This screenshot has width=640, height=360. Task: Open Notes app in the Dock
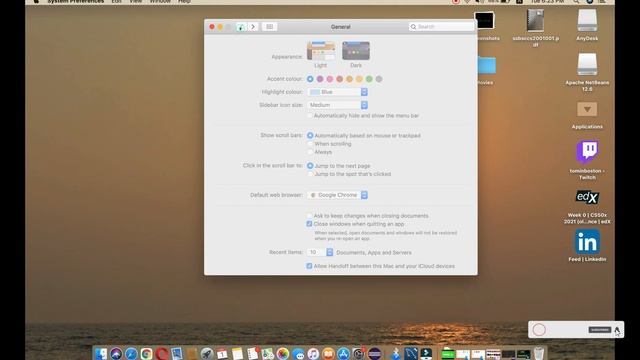click(x=237, y=353)
